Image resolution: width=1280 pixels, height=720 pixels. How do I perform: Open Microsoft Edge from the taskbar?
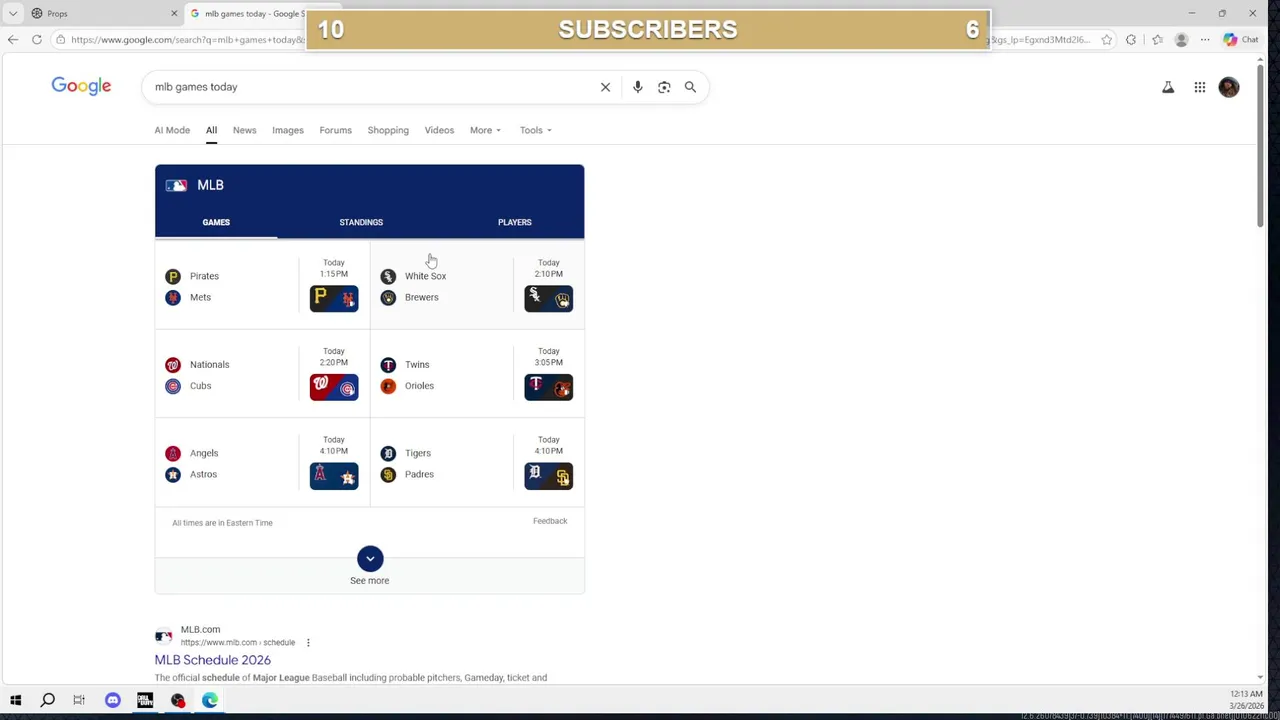(210, 700)
